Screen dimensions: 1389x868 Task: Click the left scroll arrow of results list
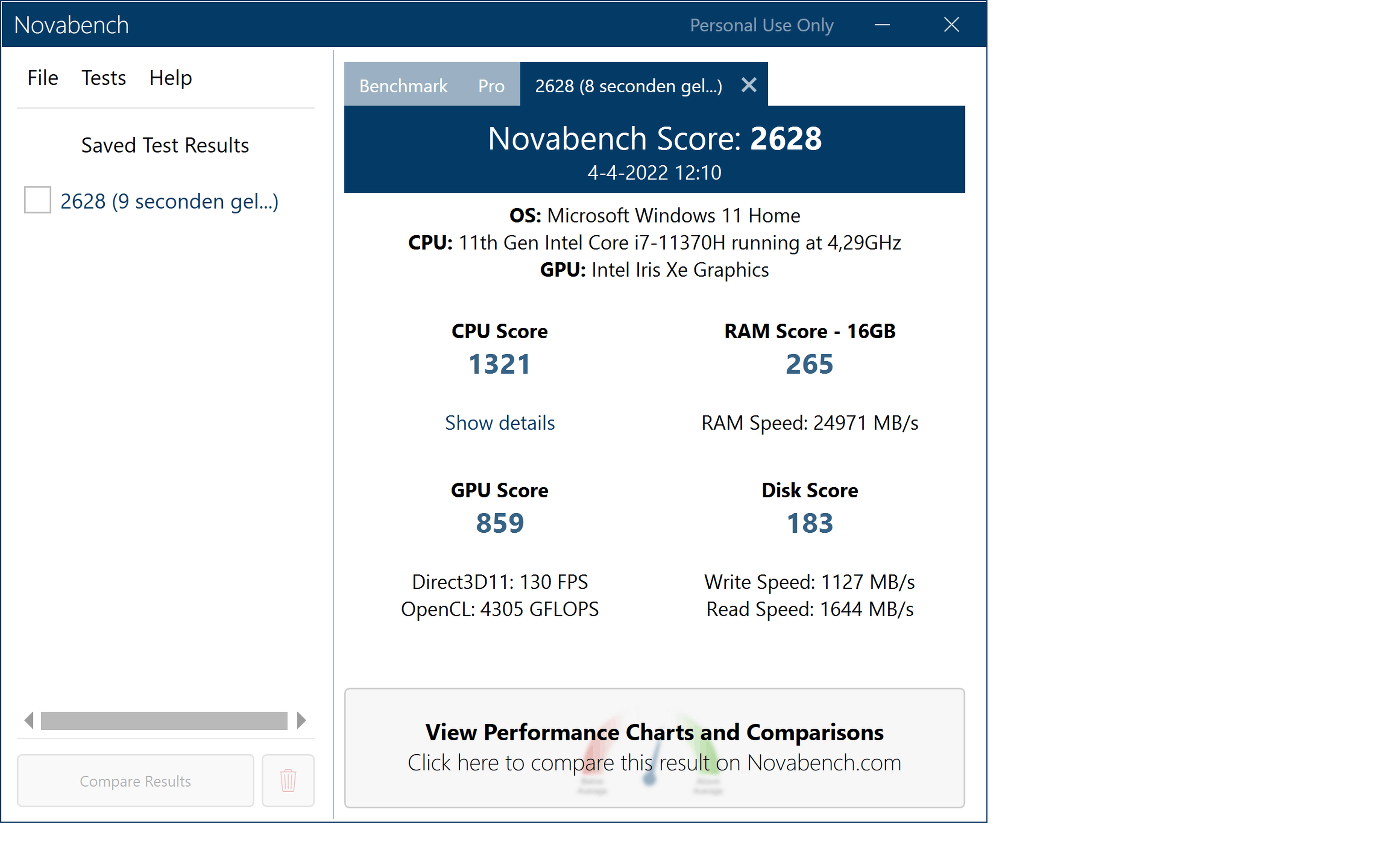click(x=29, y=720)
